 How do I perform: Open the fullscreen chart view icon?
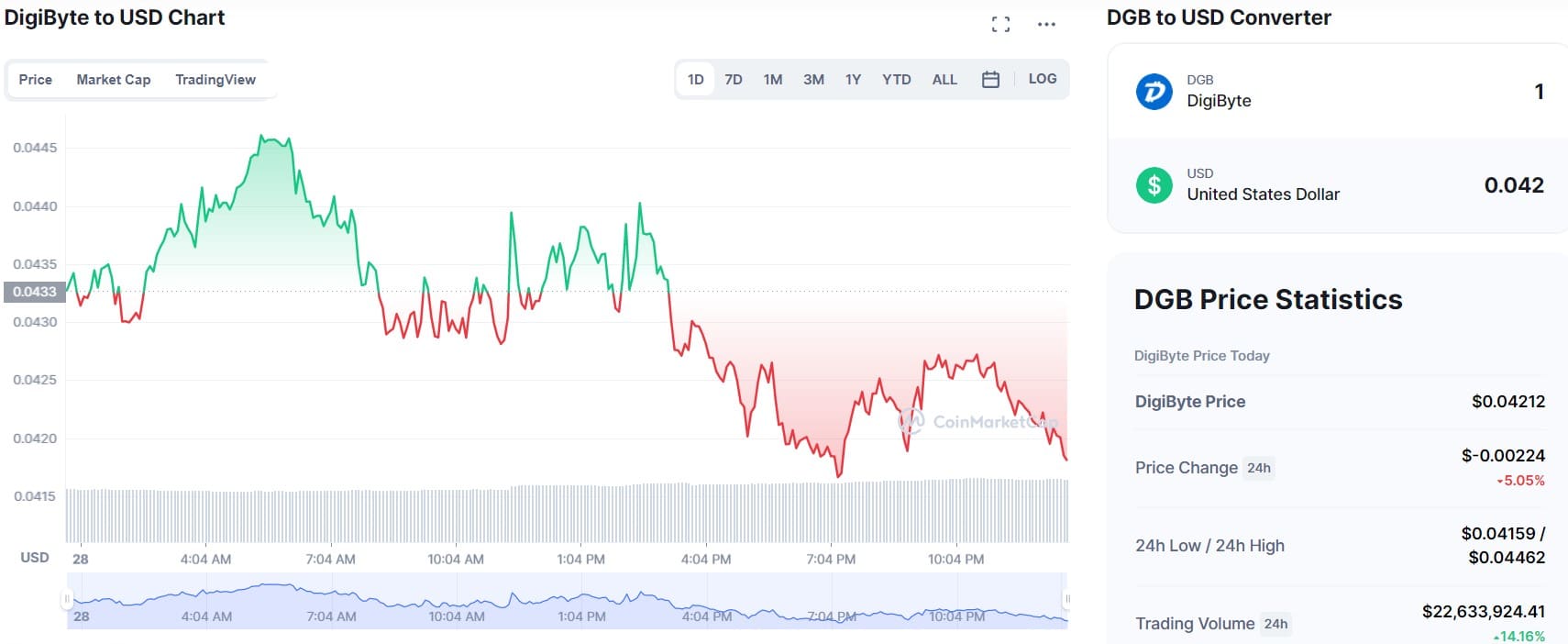(x=1000, y=25)
